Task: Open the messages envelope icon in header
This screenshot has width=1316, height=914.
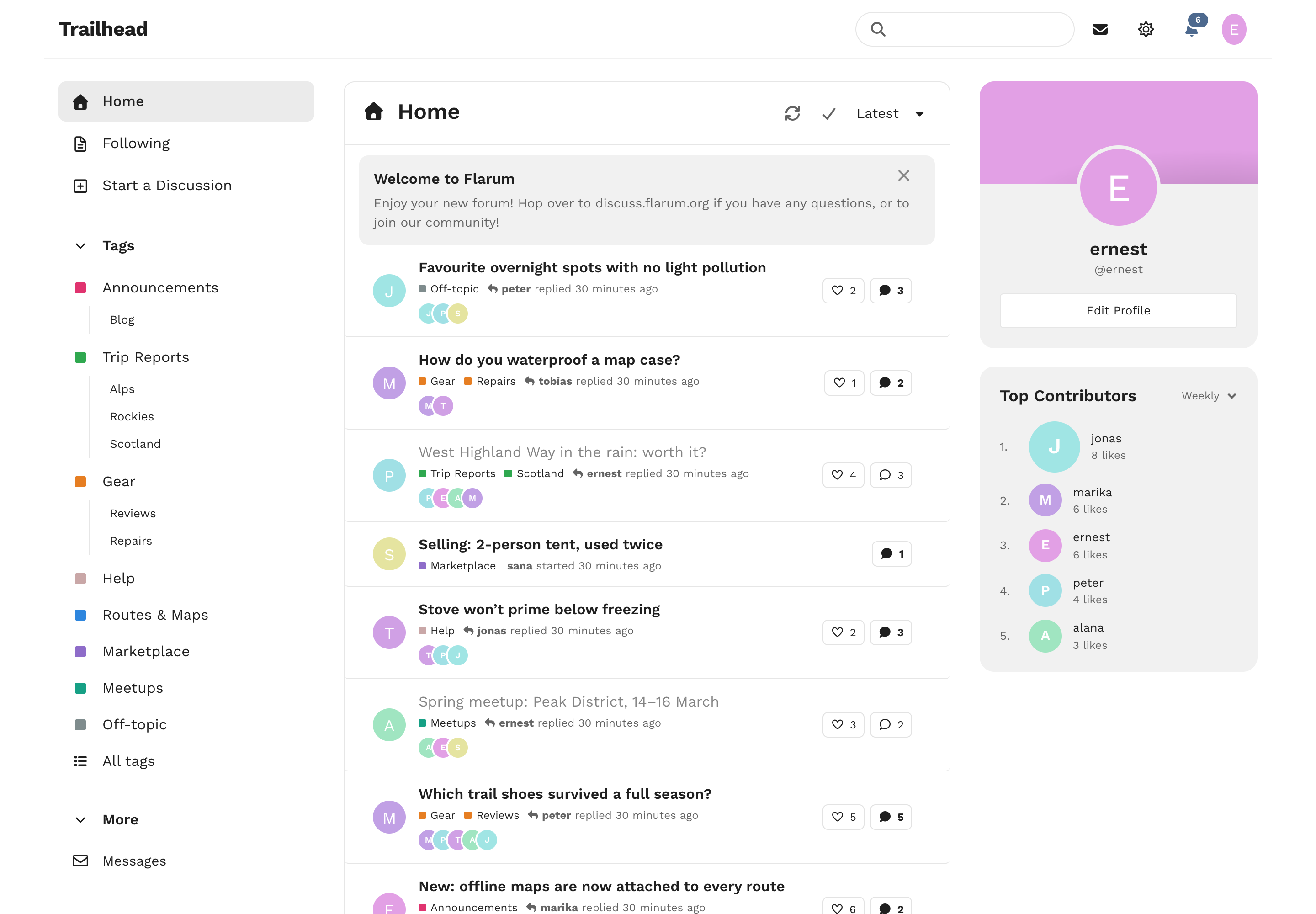Action: [x=1100, y=29]
